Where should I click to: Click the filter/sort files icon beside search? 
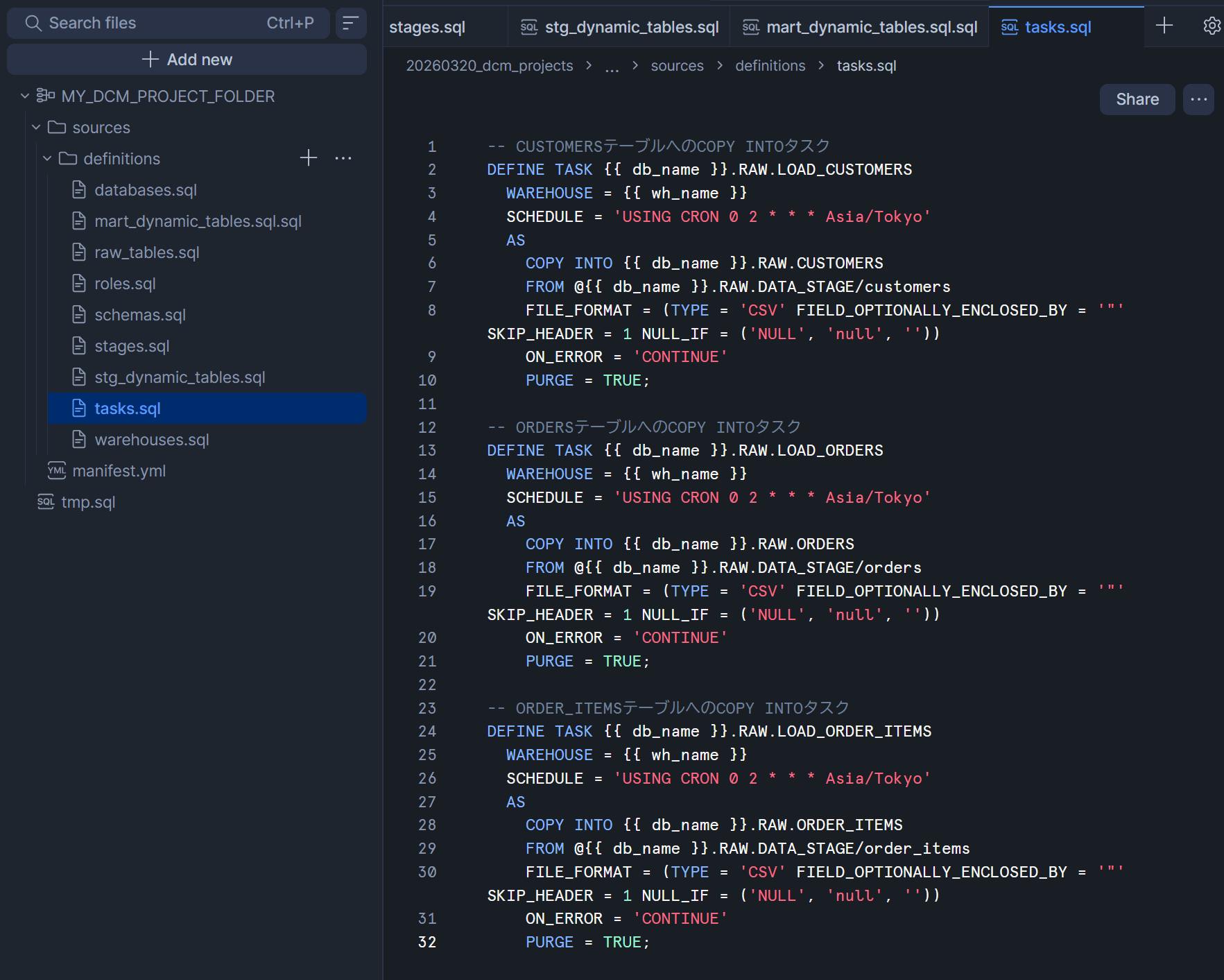tap(351, 24)
